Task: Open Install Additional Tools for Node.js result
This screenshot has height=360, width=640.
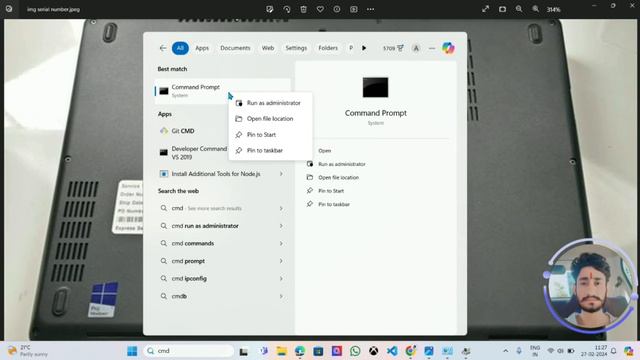Action: coord(215,174)
